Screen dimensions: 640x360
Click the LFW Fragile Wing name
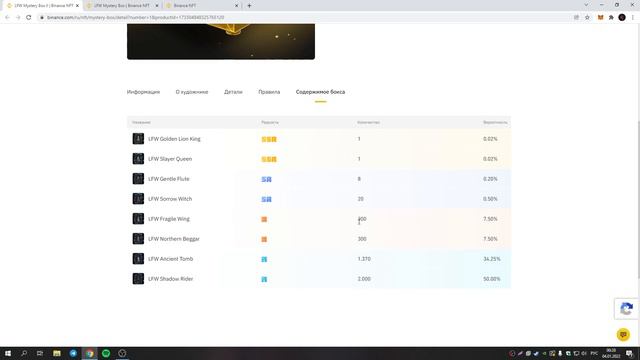point(169,219)
